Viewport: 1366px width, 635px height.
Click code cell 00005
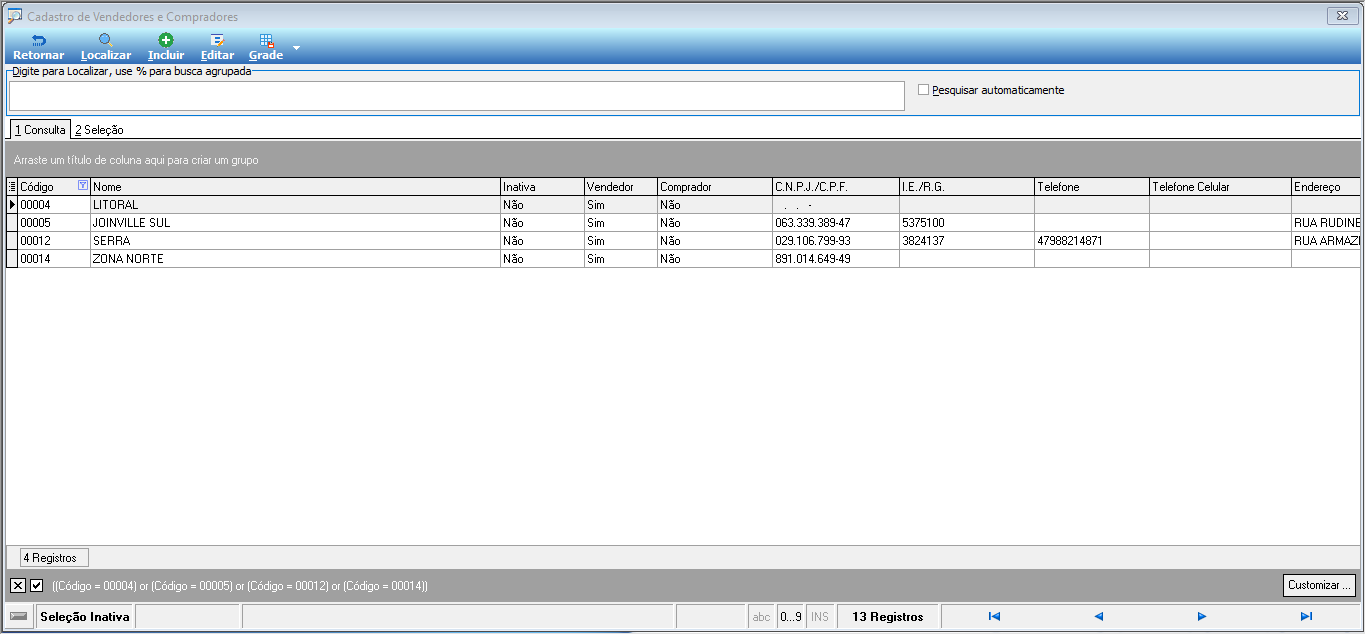pyautogui.click(x=54, y=223)
